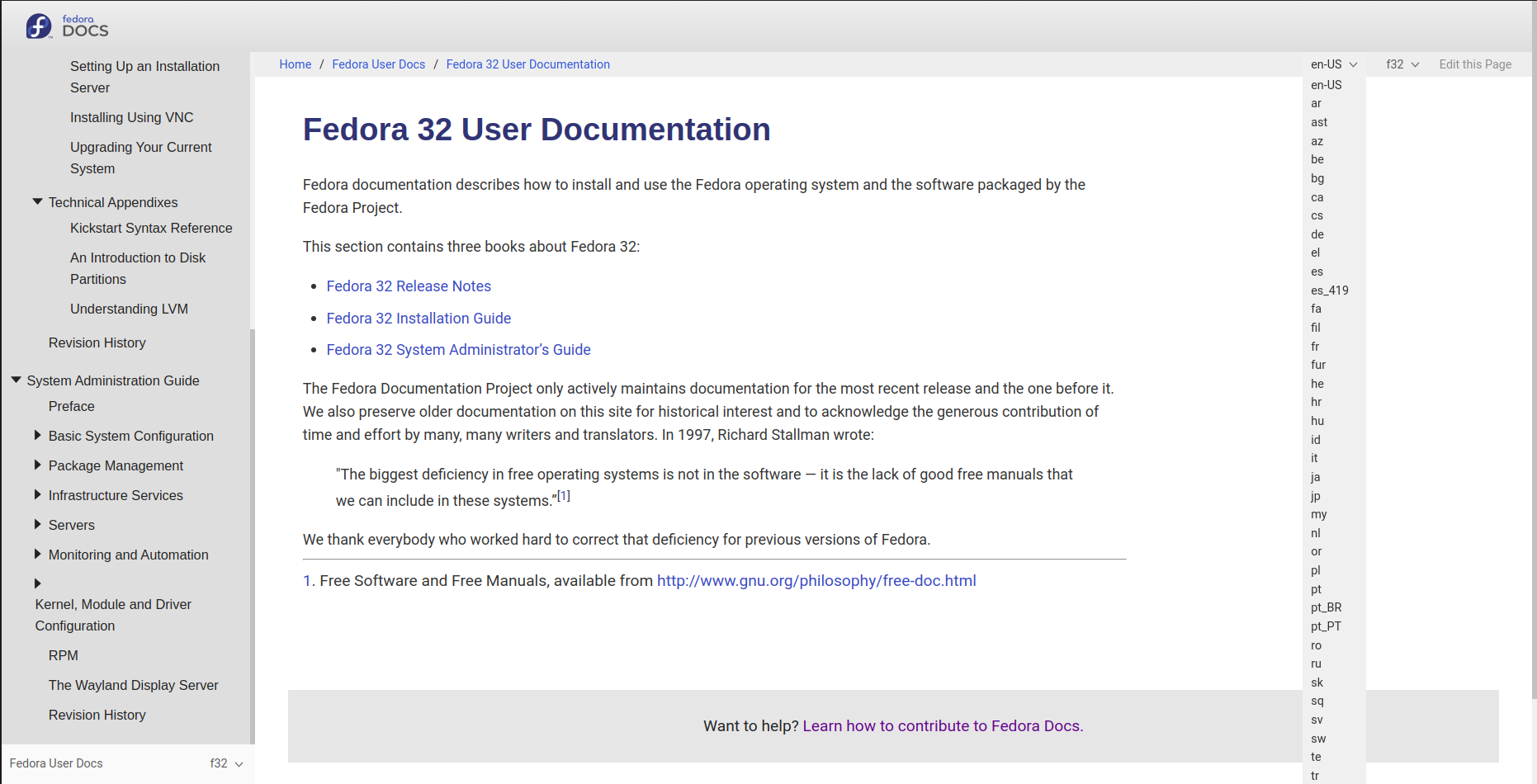Open the en-US language dropdown chevron
This screenshot has width=1537, height=784.
click(1353, 64)
